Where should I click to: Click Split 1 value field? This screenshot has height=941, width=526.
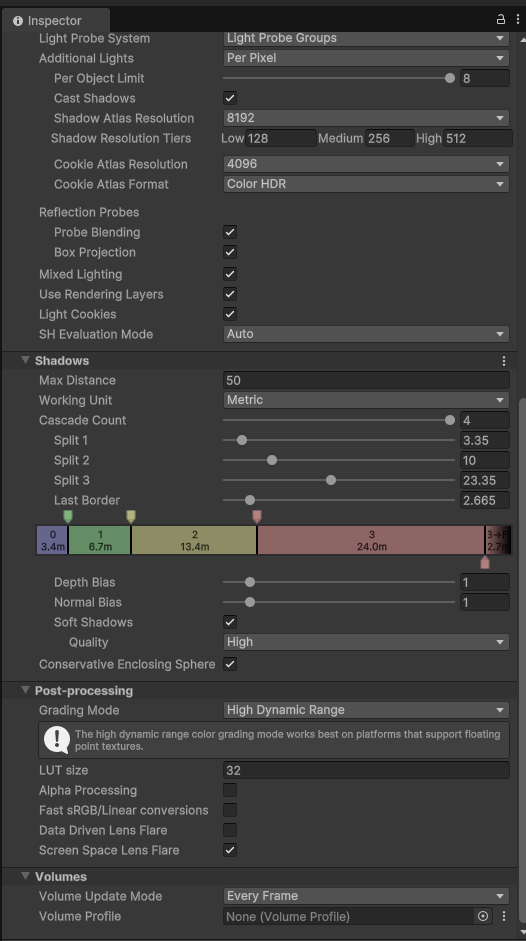(x=485, y=440)
